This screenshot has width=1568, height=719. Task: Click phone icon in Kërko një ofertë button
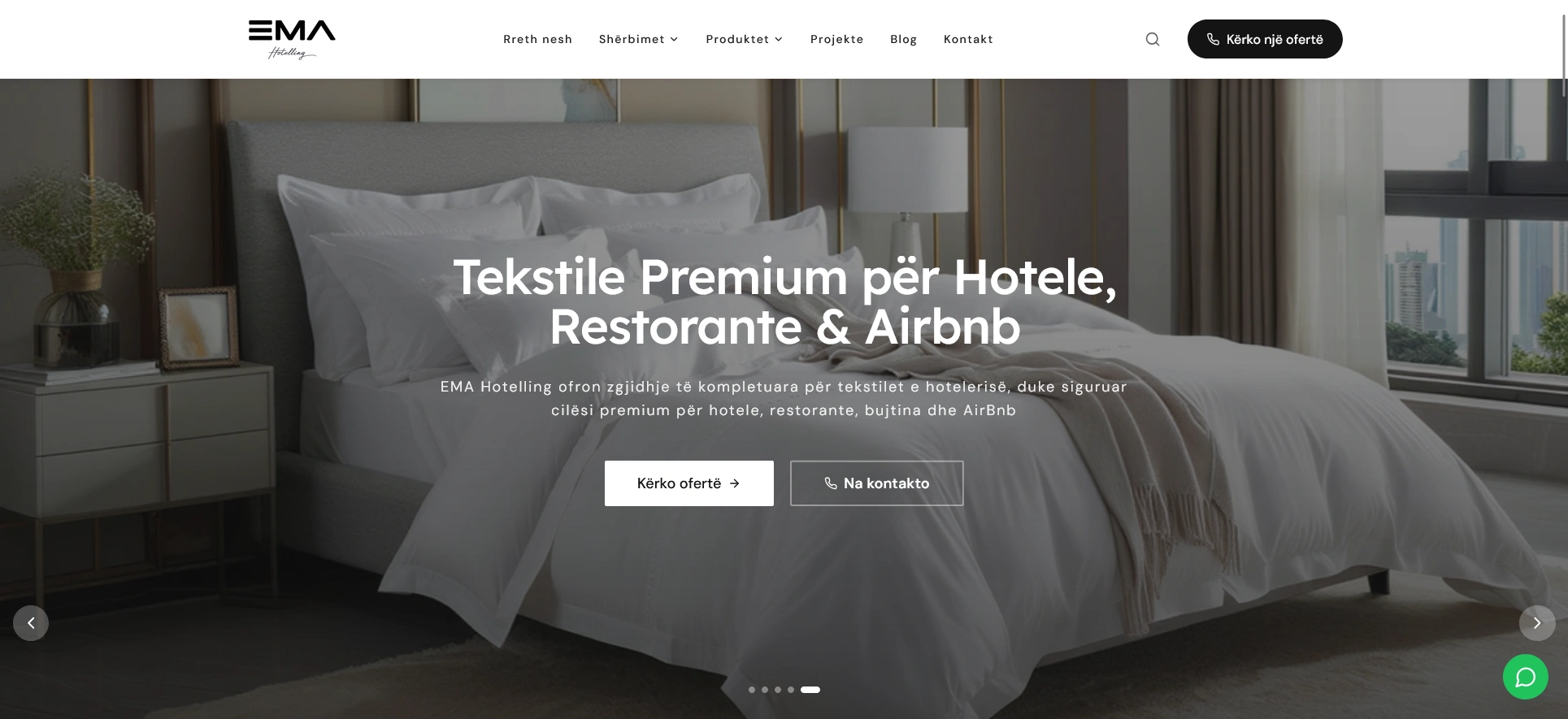[1213, 39]
